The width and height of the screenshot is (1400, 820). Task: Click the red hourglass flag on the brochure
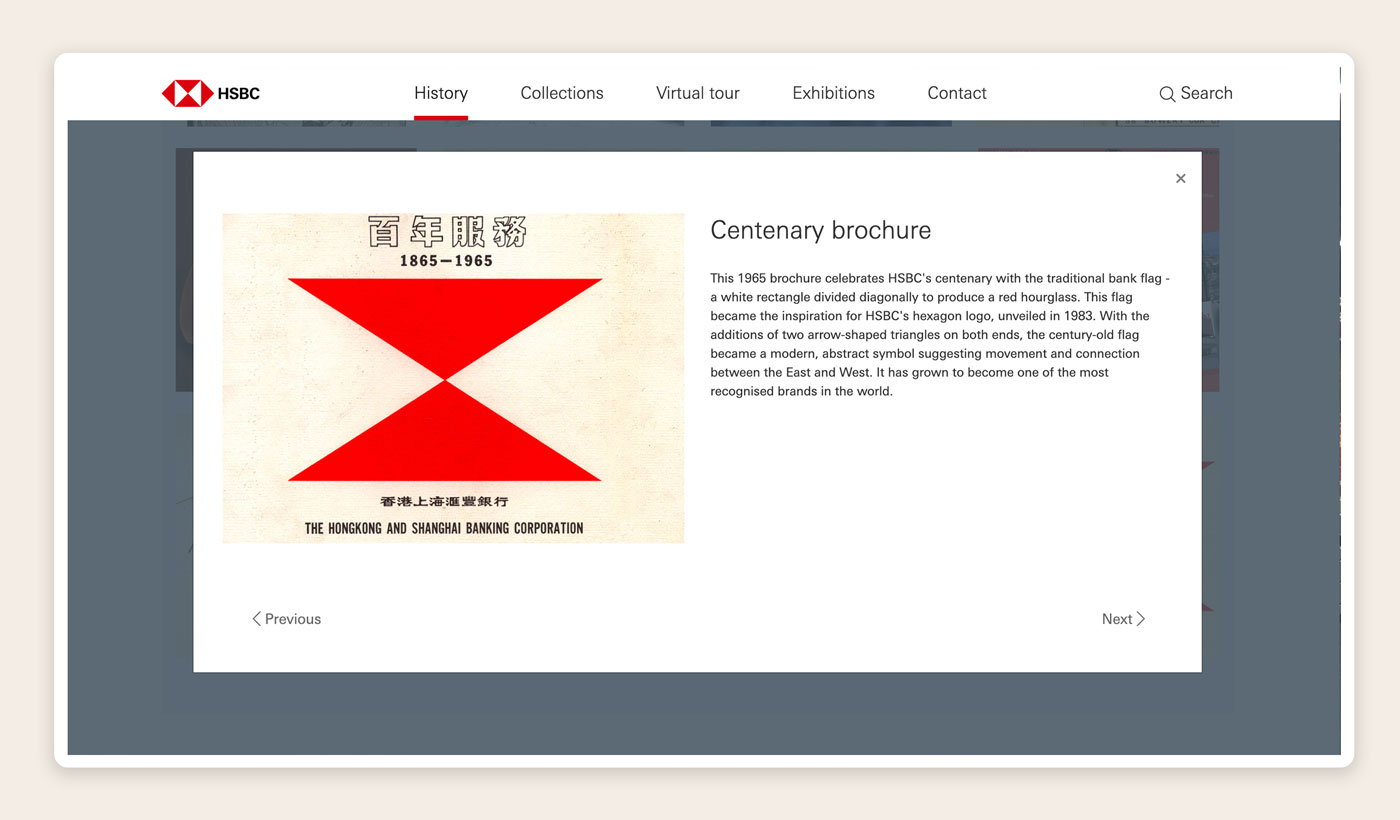coord(445,380)
